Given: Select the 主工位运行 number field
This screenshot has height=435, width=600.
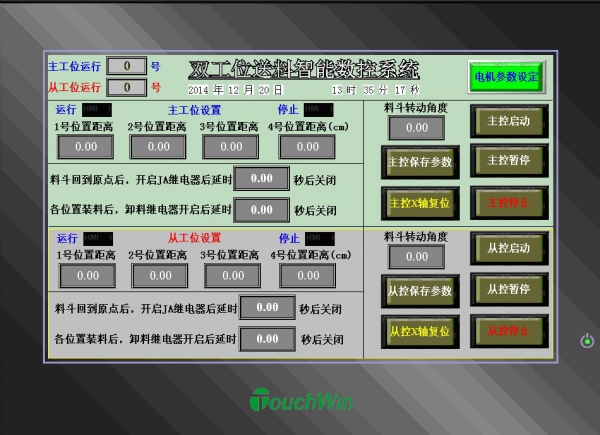Looking at the screenshot, I should click(126, 66).
